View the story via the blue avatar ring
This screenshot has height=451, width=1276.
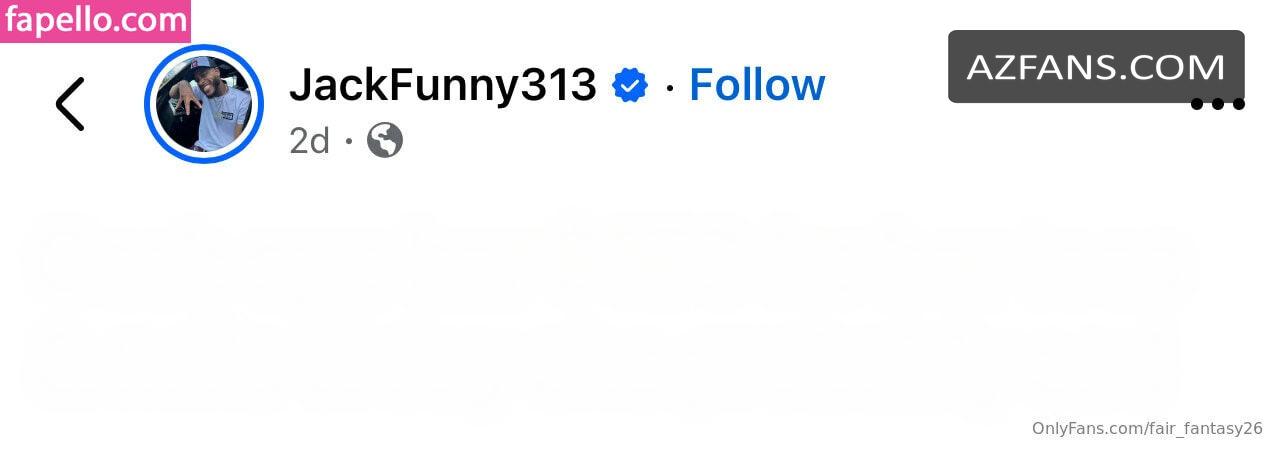tap(204, 104)
